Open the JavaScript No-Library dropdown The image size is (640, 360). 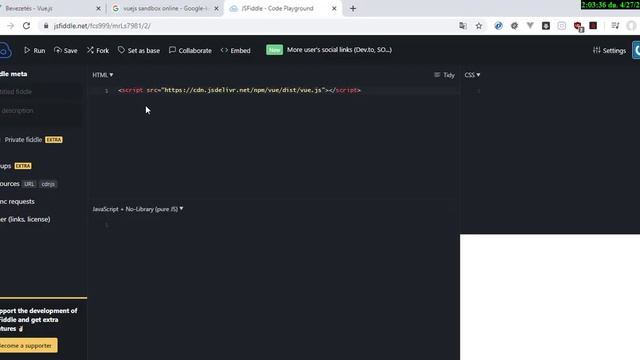[x=138, y=209]
